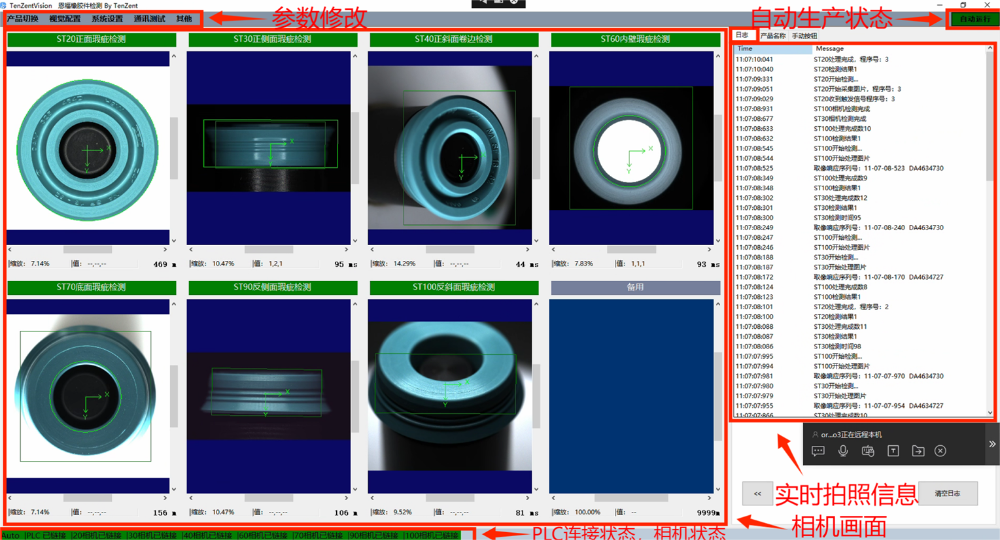
Task: Open the 产品切换 menu
Action: point(23,18)
